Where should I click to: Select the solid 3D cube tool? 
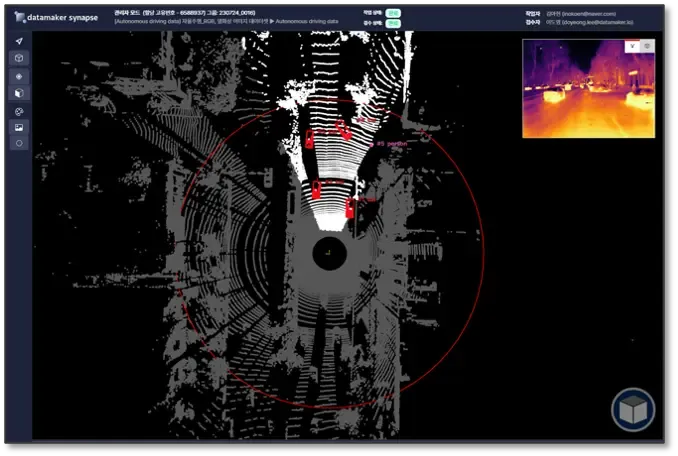(x=19, y=93)
